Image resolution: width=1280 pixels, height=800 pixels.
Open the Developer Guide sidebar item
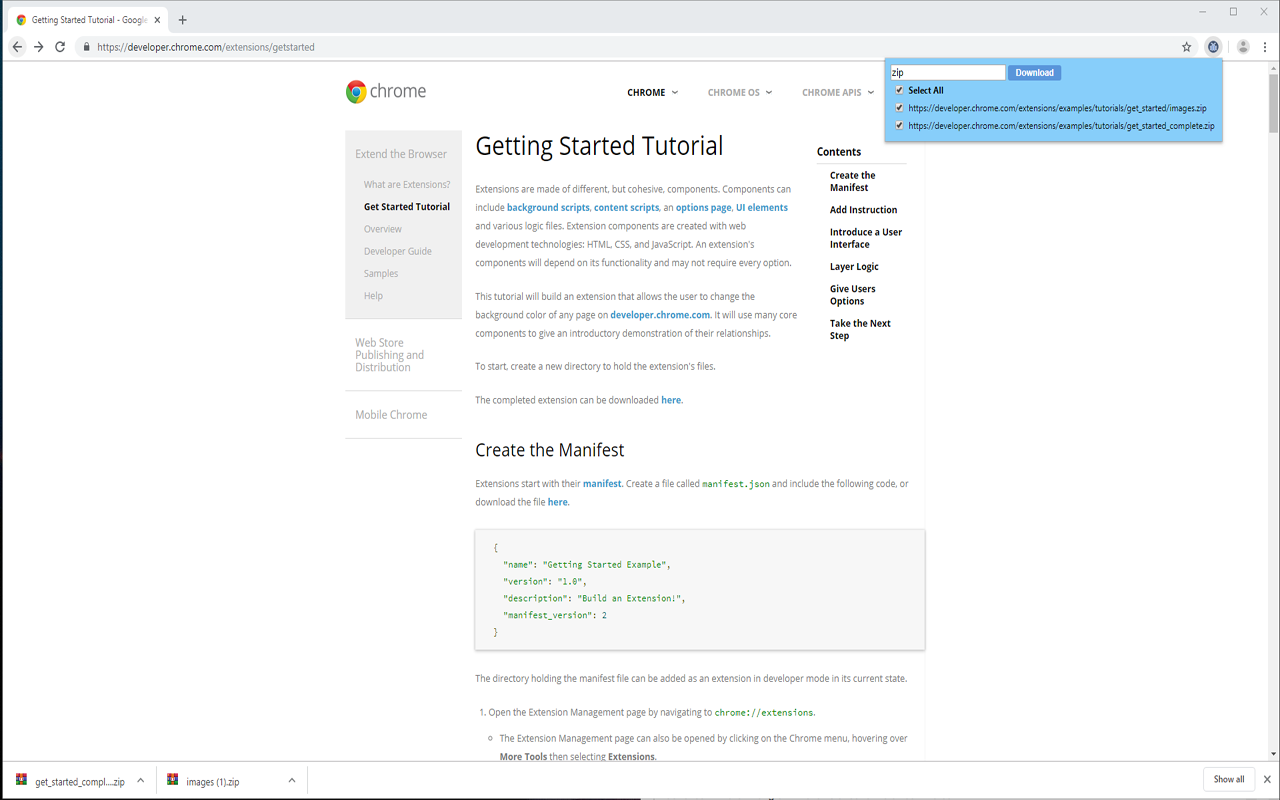pyautogui.click(x=398, y=251)
